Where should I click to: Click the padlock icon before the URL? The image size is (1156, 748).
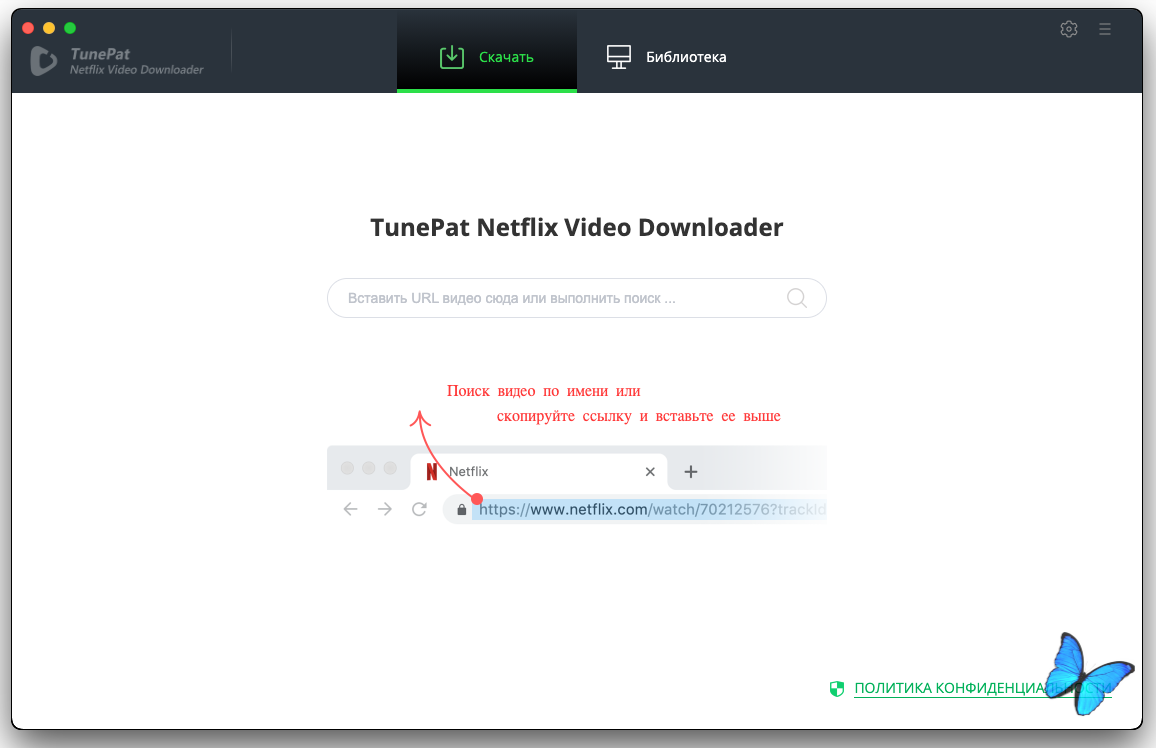[461, 510]
